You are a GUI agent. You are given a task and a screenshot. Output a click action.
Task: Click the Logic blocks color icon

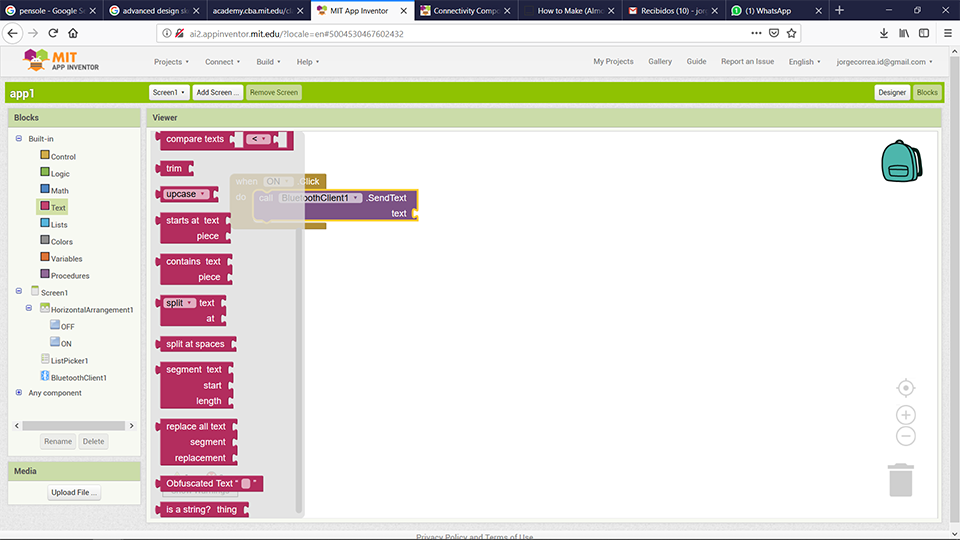point(45,173)
